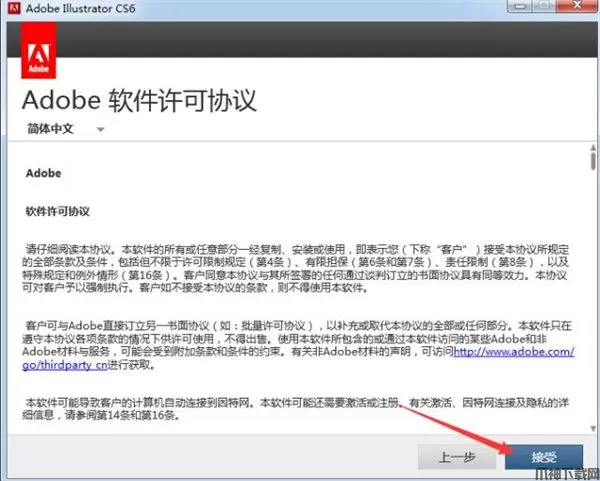Click the red Adobe logo
This screenshot has width=600, height=481.
(x=39, y=51)
